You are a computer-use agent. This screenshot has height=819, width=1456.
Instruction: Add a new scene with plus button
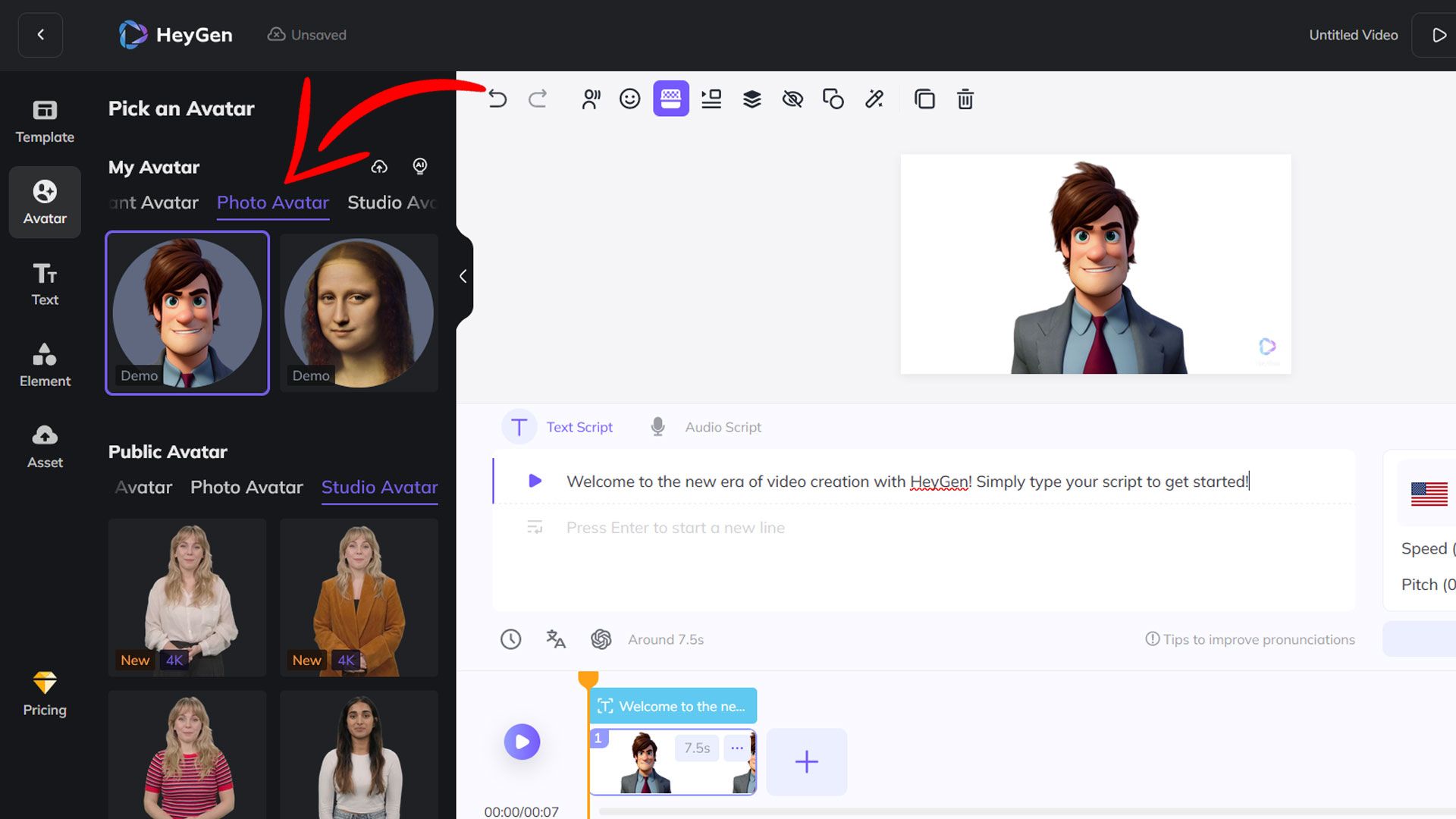(x=806, y=761)
